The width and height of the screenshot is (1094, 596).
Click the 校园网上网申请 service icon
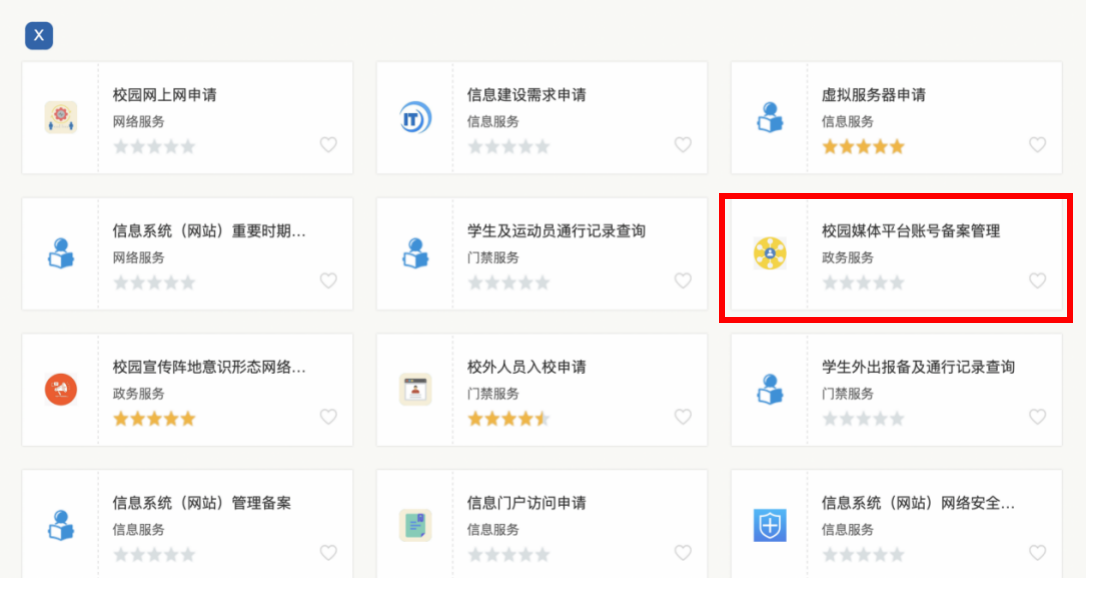coord(61,118)
